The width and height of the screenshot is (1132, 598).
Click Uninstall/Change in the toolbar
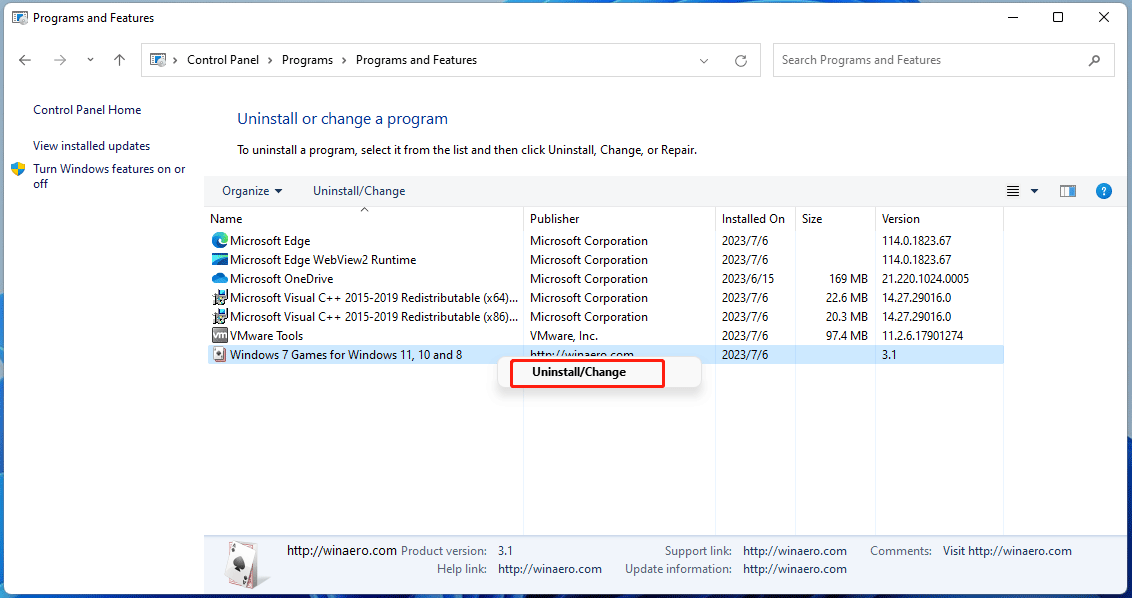coord(359,191)
